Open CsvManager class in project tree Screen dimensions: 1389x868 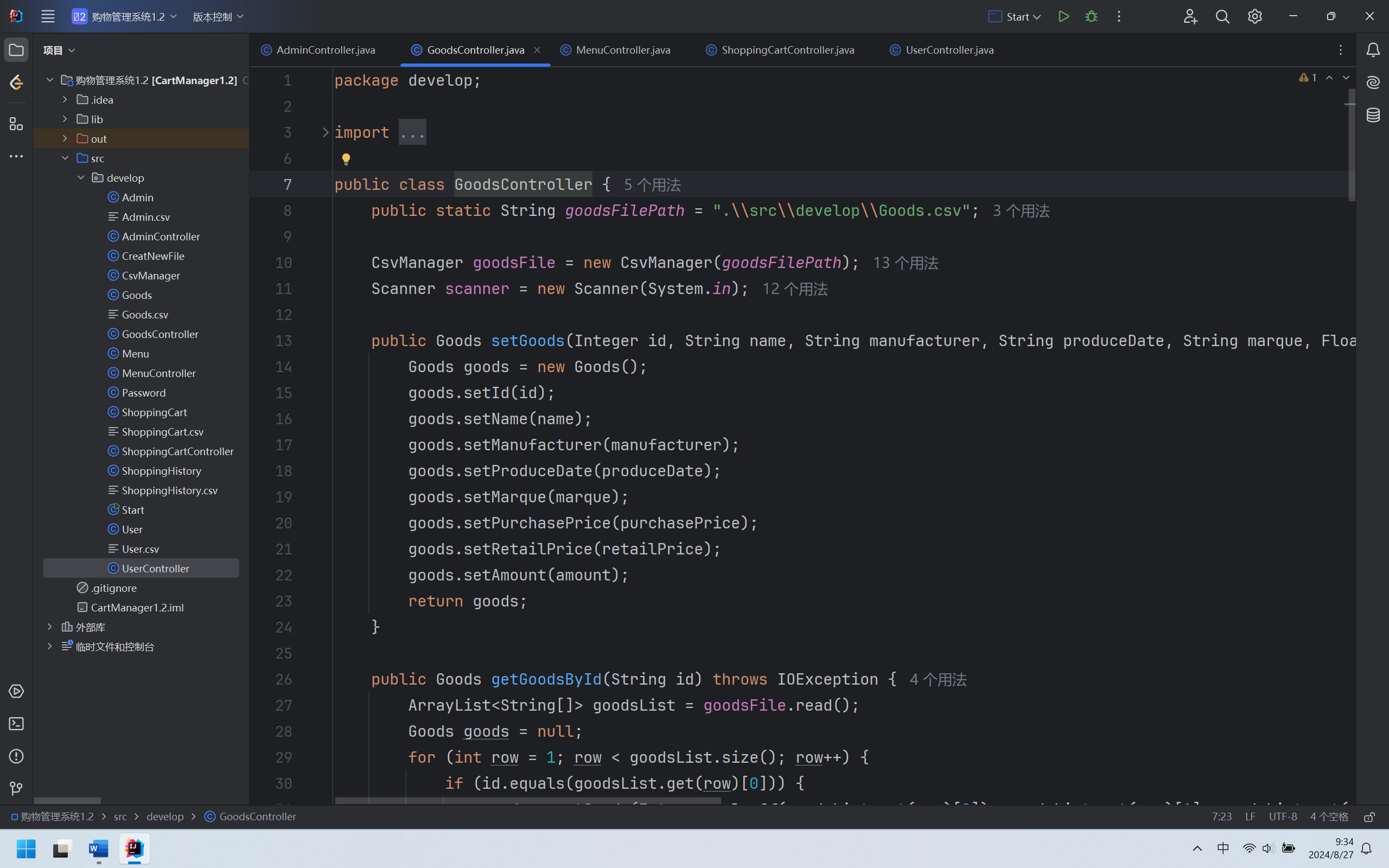150,276
